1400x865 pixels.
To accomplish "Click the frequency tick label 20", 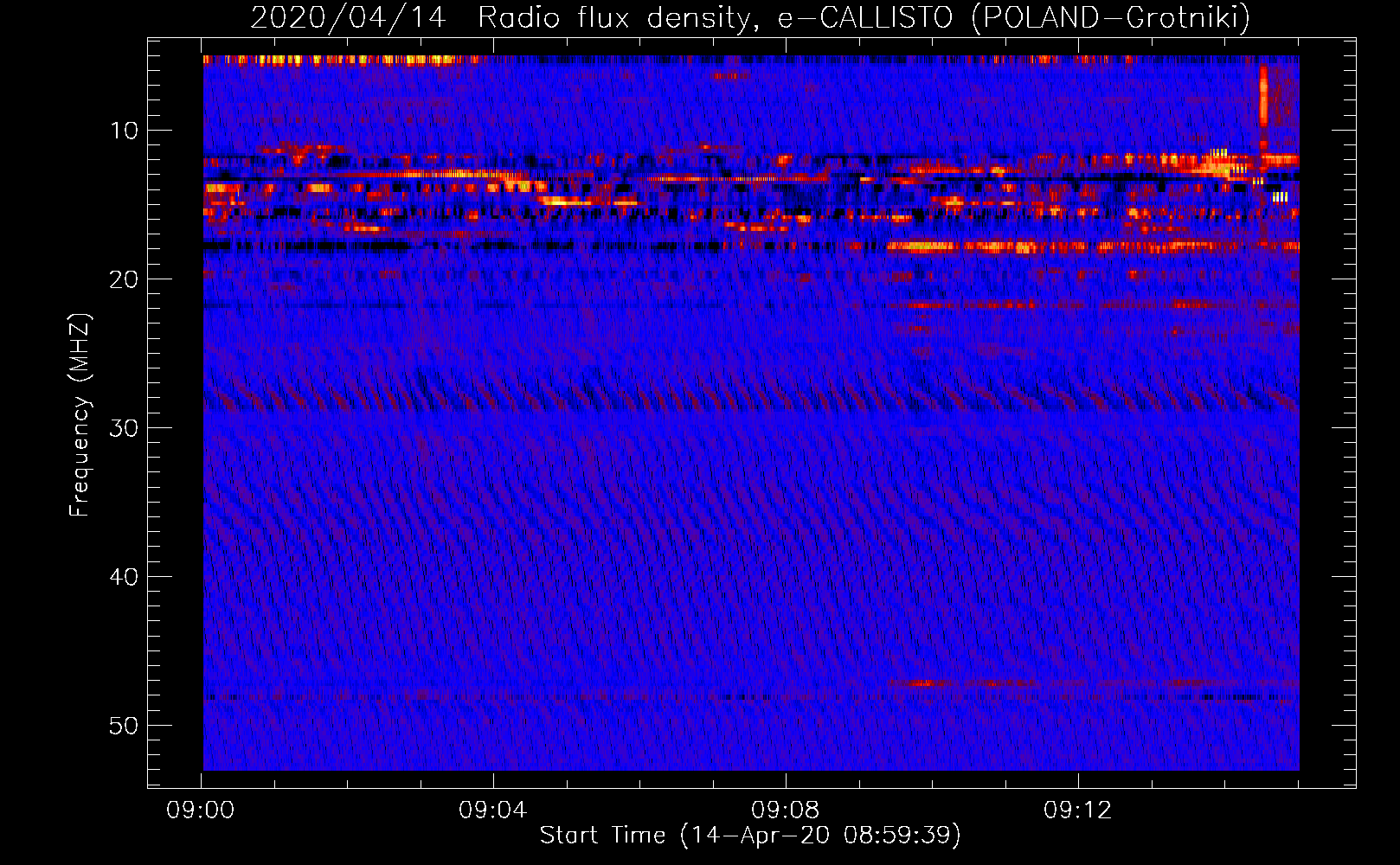I will (124, 279).
